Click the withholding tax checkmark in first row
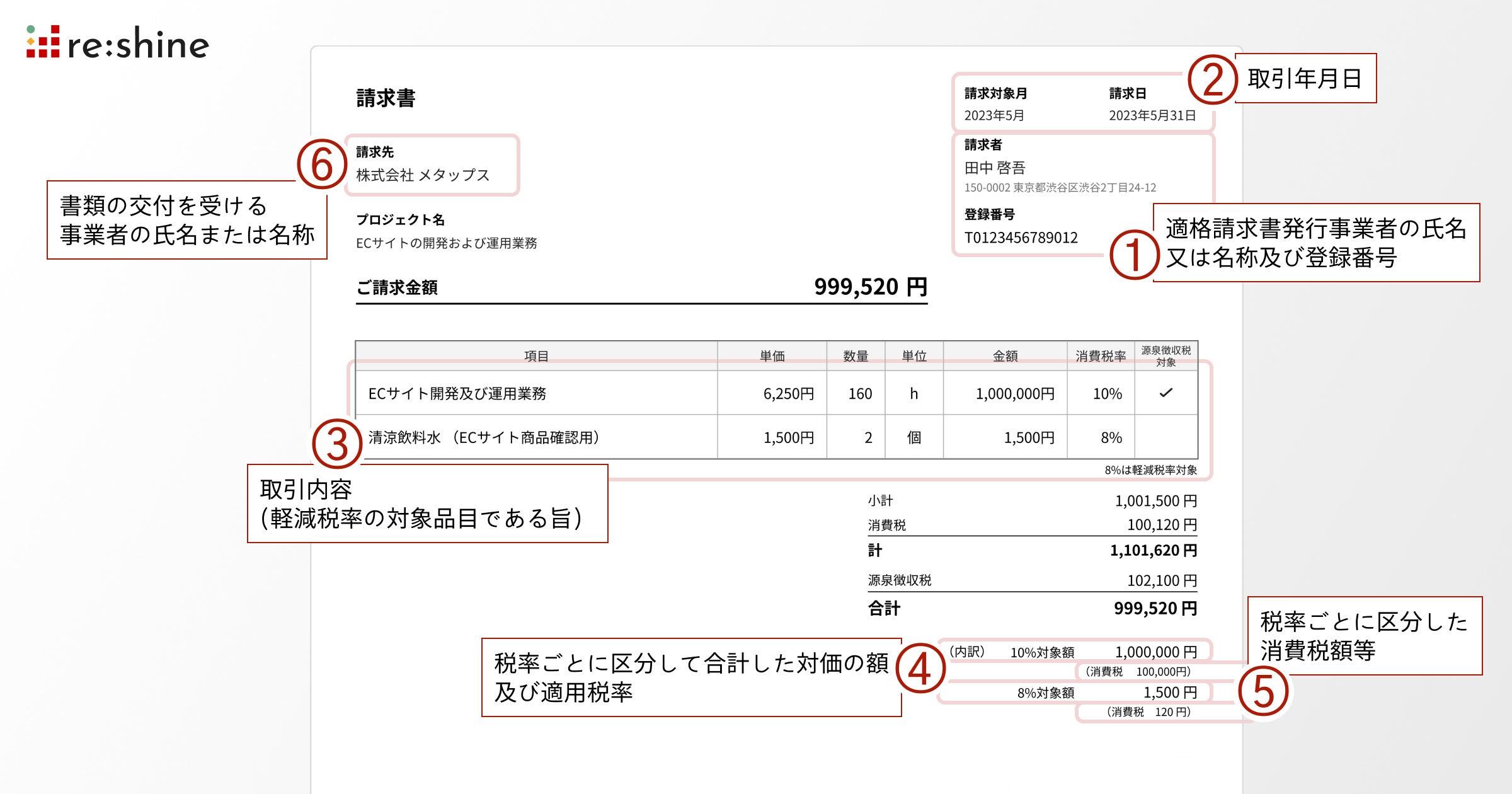1512x794 pixels. 1165,393
